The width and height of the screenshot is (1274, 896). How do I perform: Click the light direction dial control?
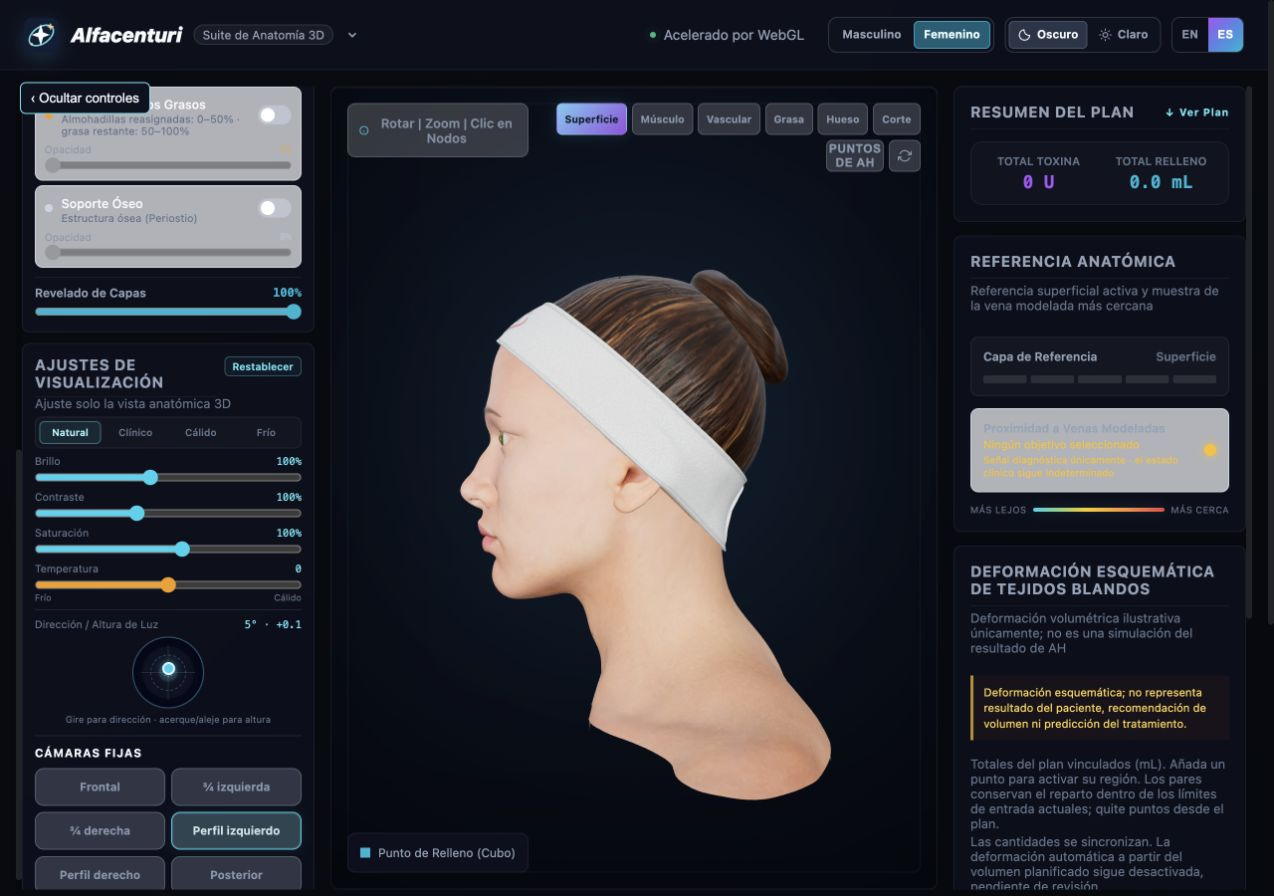[168, 669]
